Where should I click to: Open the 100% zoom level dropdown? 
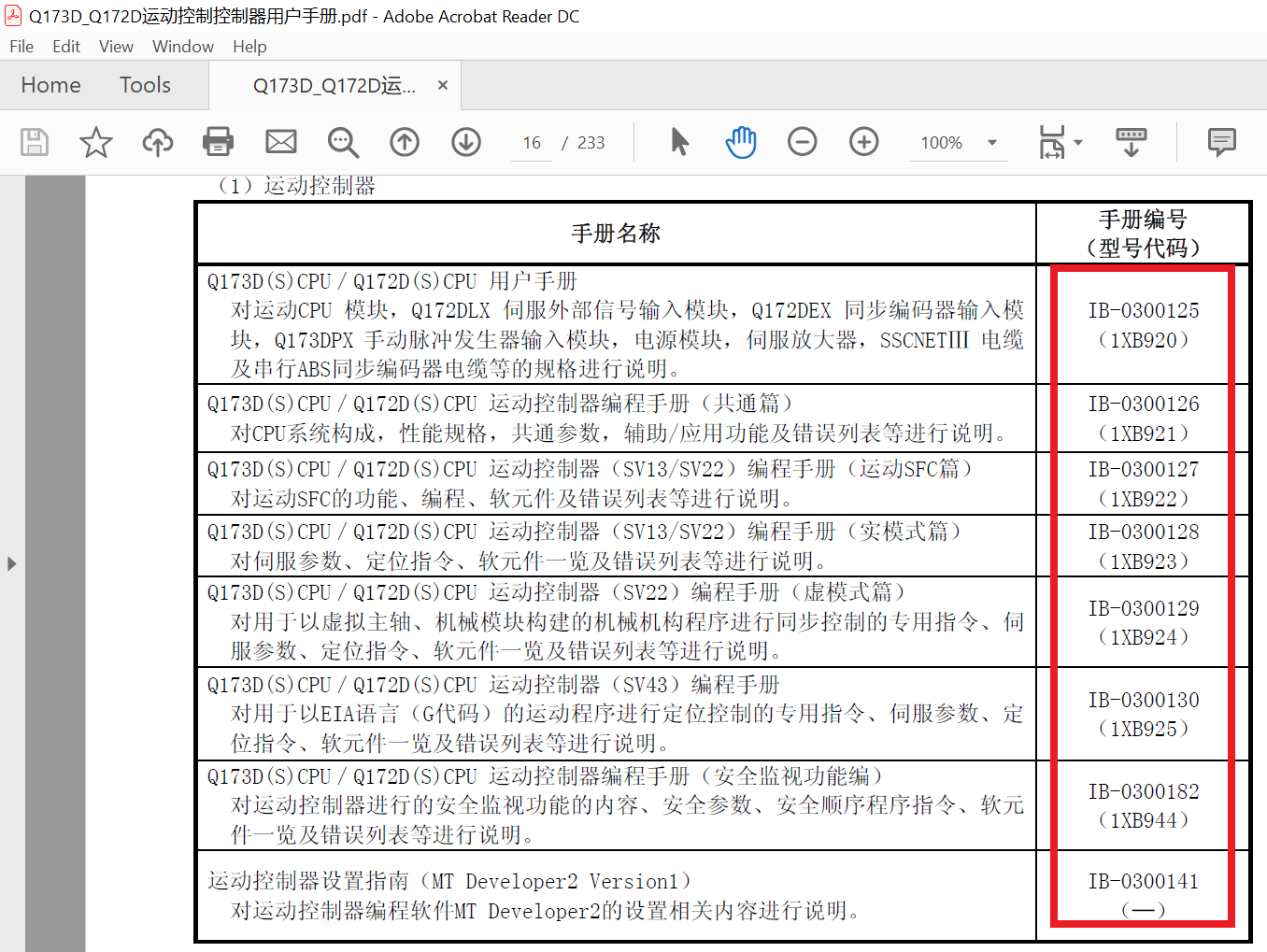[991, 143]
